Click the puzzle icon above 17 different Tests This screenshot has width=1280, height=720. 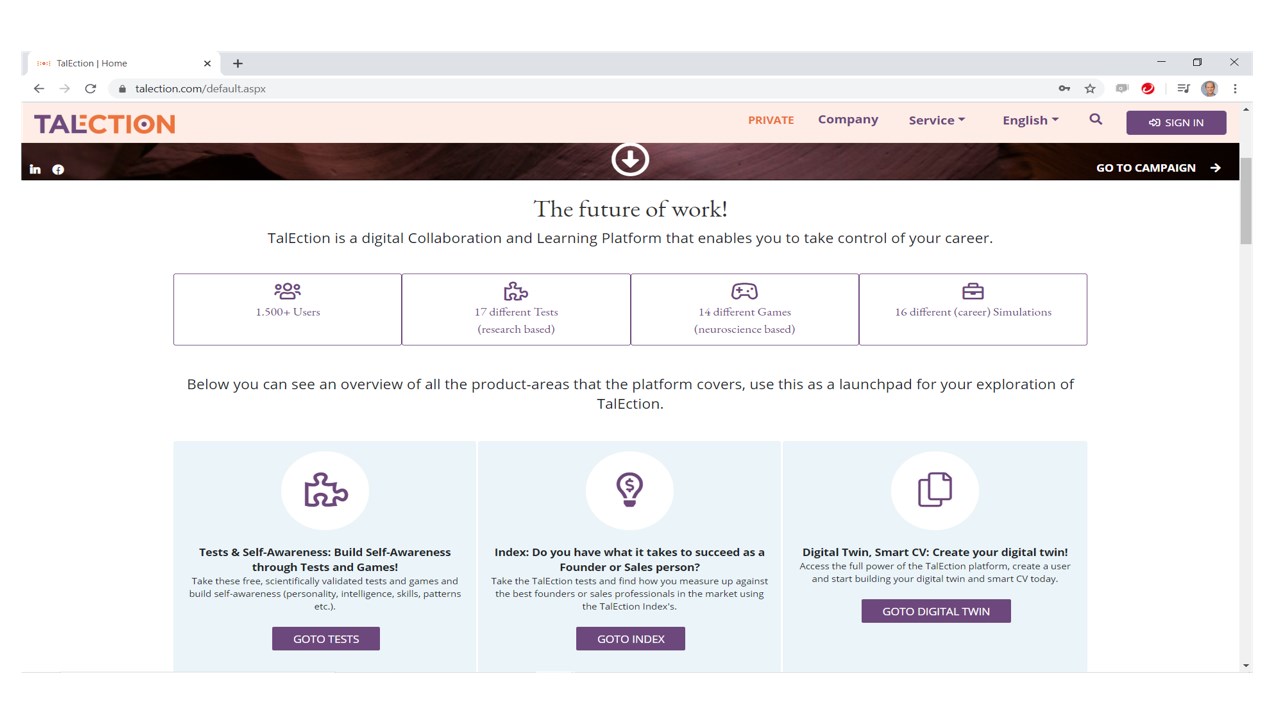pos(516,291)
